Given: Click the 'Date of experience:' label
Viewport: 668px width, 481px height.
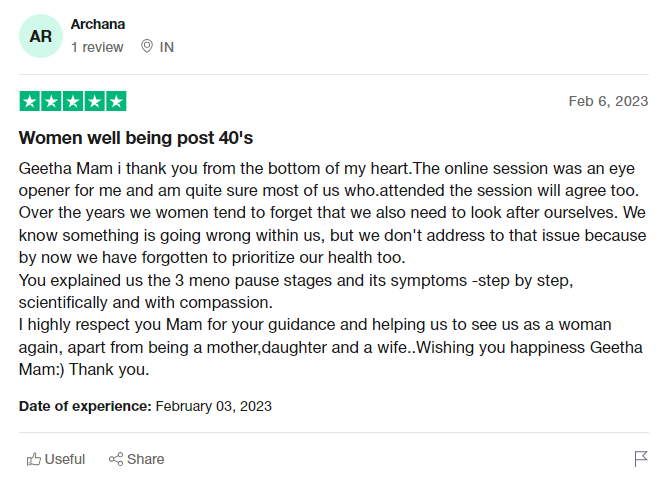Looking at the screenshot, I should (x=85, y=406).
